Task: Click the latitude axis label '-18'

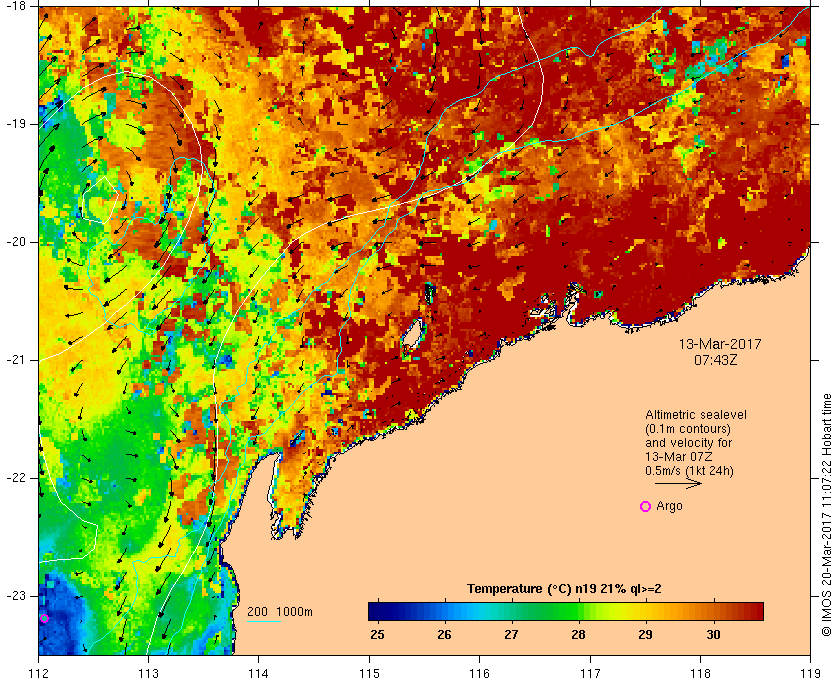Action: point(16,6)
